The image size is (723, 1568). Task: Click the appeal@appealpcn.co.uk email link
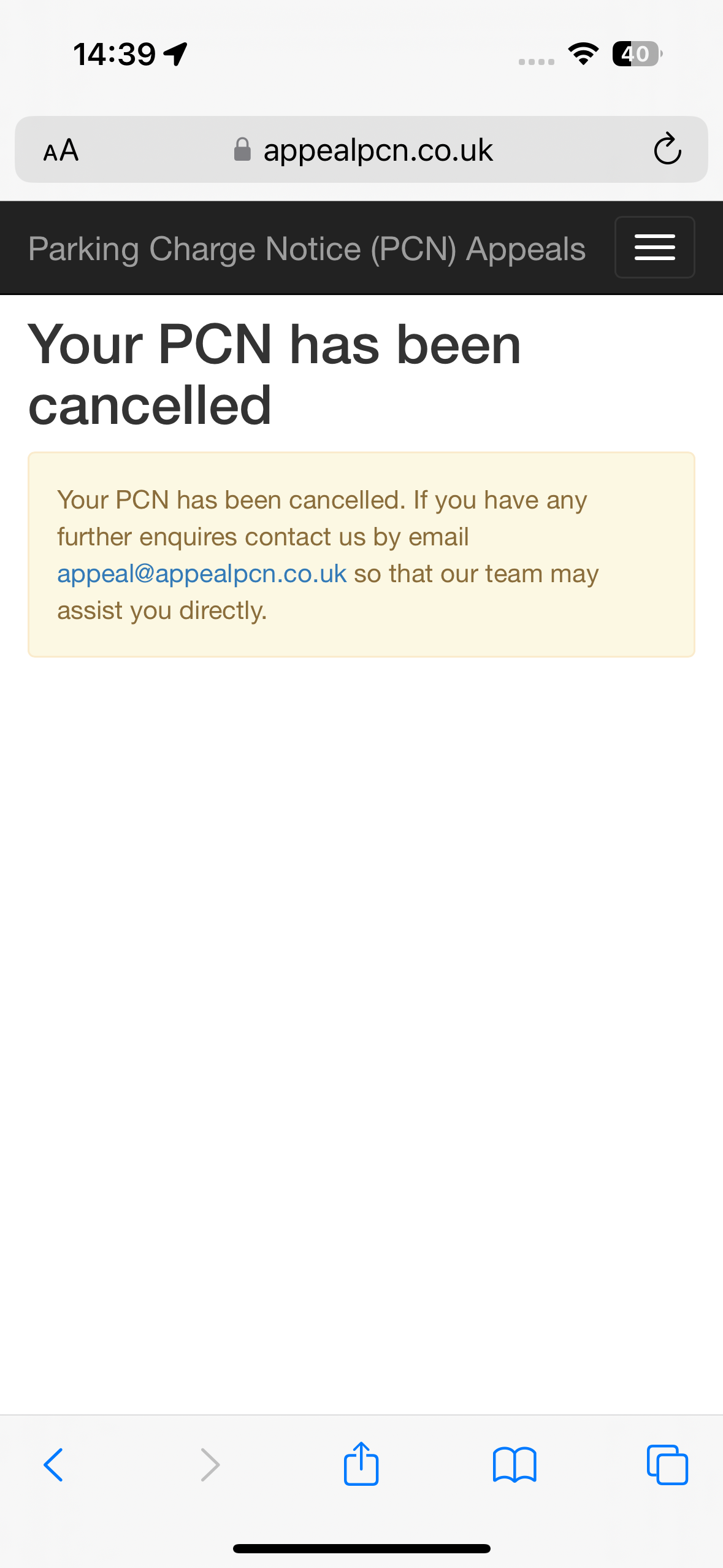pyautogui.click(x=202, y=574)
